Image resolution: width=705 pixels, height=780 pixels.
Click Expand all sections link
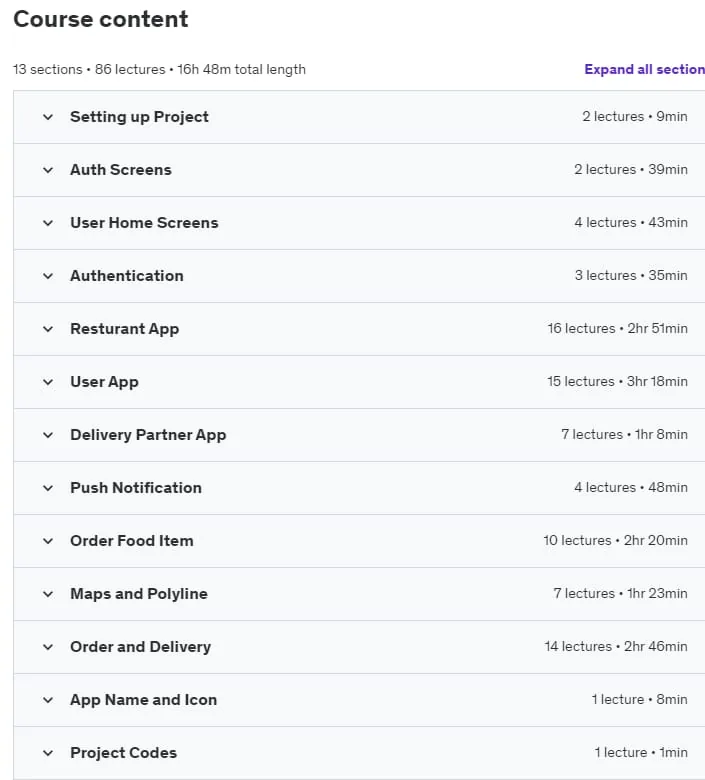[644, 69]
